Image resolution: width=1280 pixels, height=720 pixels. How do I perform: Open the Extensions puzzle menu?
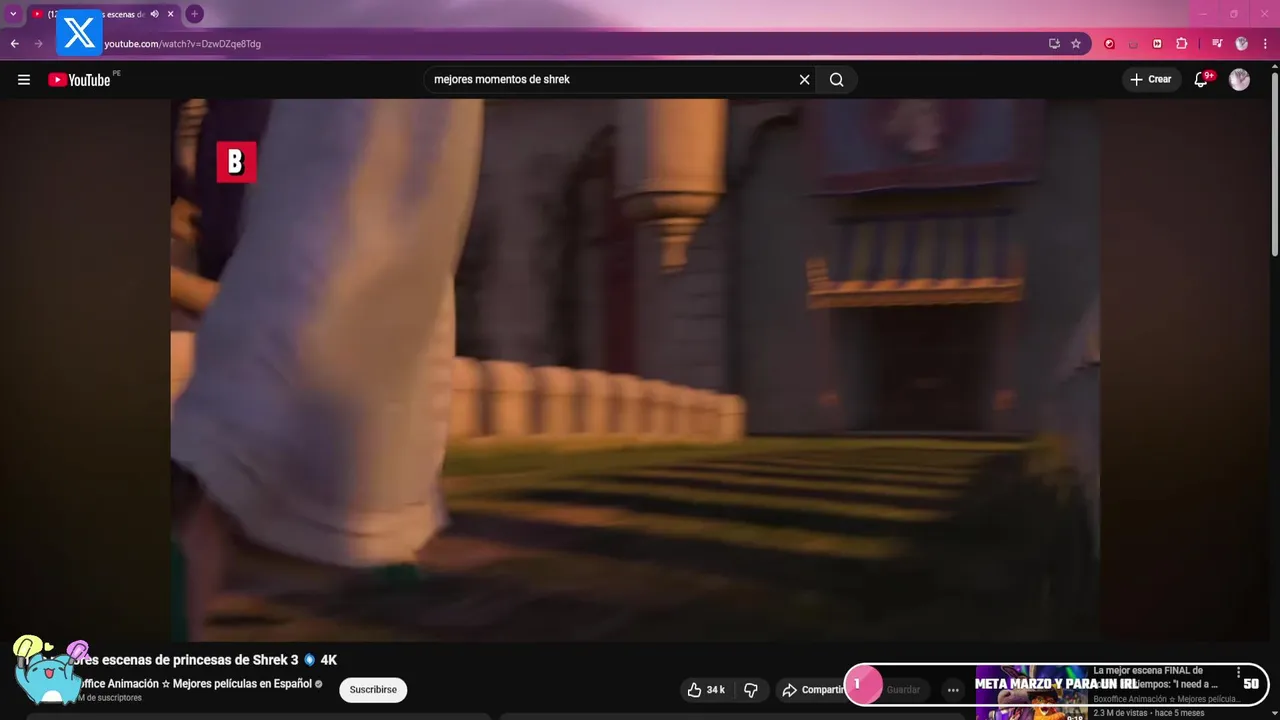pyautogui.click(x=1182, y=44)
